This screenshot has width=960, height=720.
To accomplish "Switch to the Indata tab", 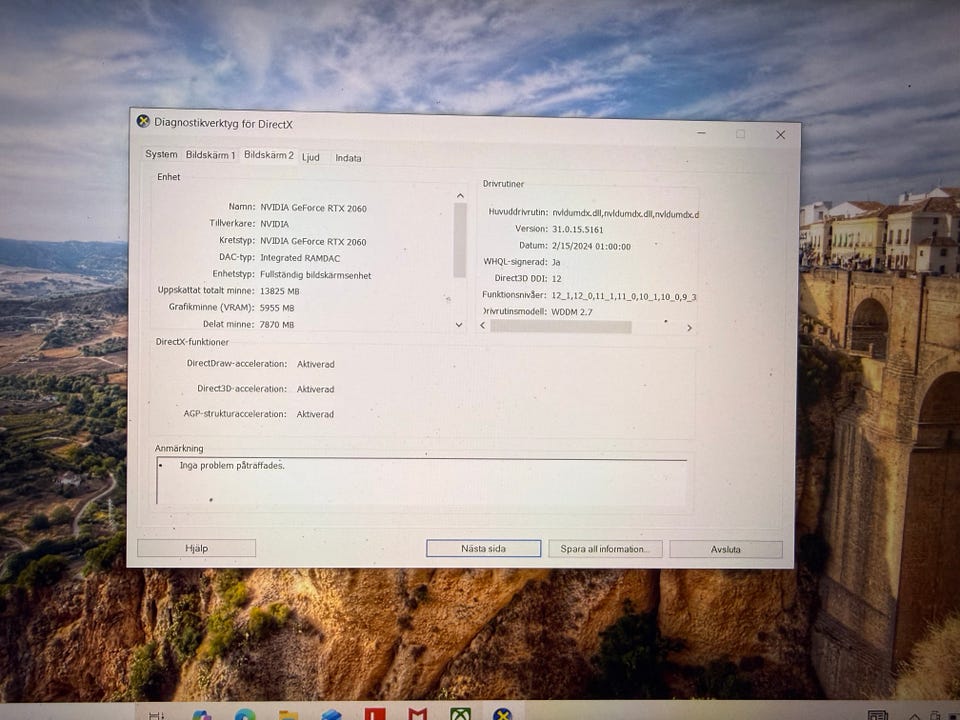I will [348, 158].
